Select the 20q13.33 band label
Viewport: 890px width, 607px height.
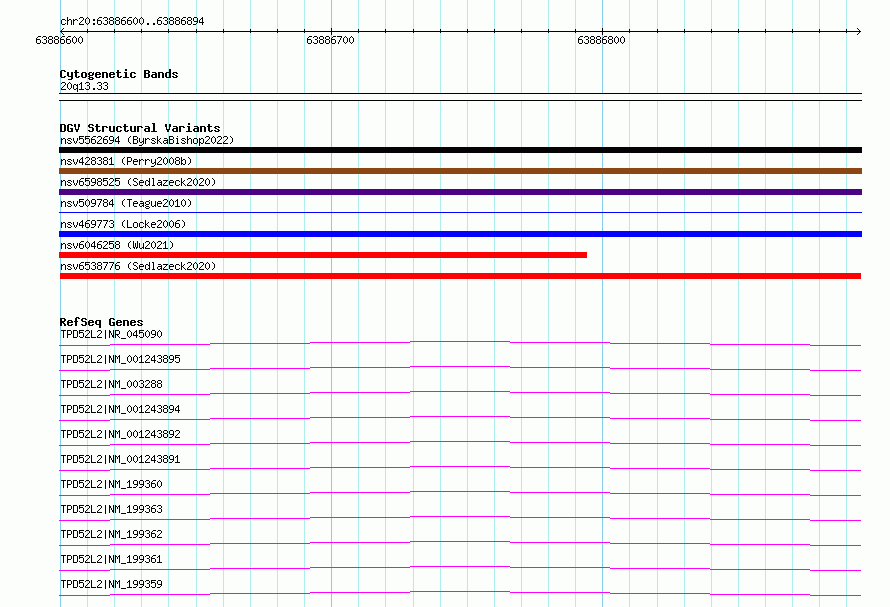(84, 86)
